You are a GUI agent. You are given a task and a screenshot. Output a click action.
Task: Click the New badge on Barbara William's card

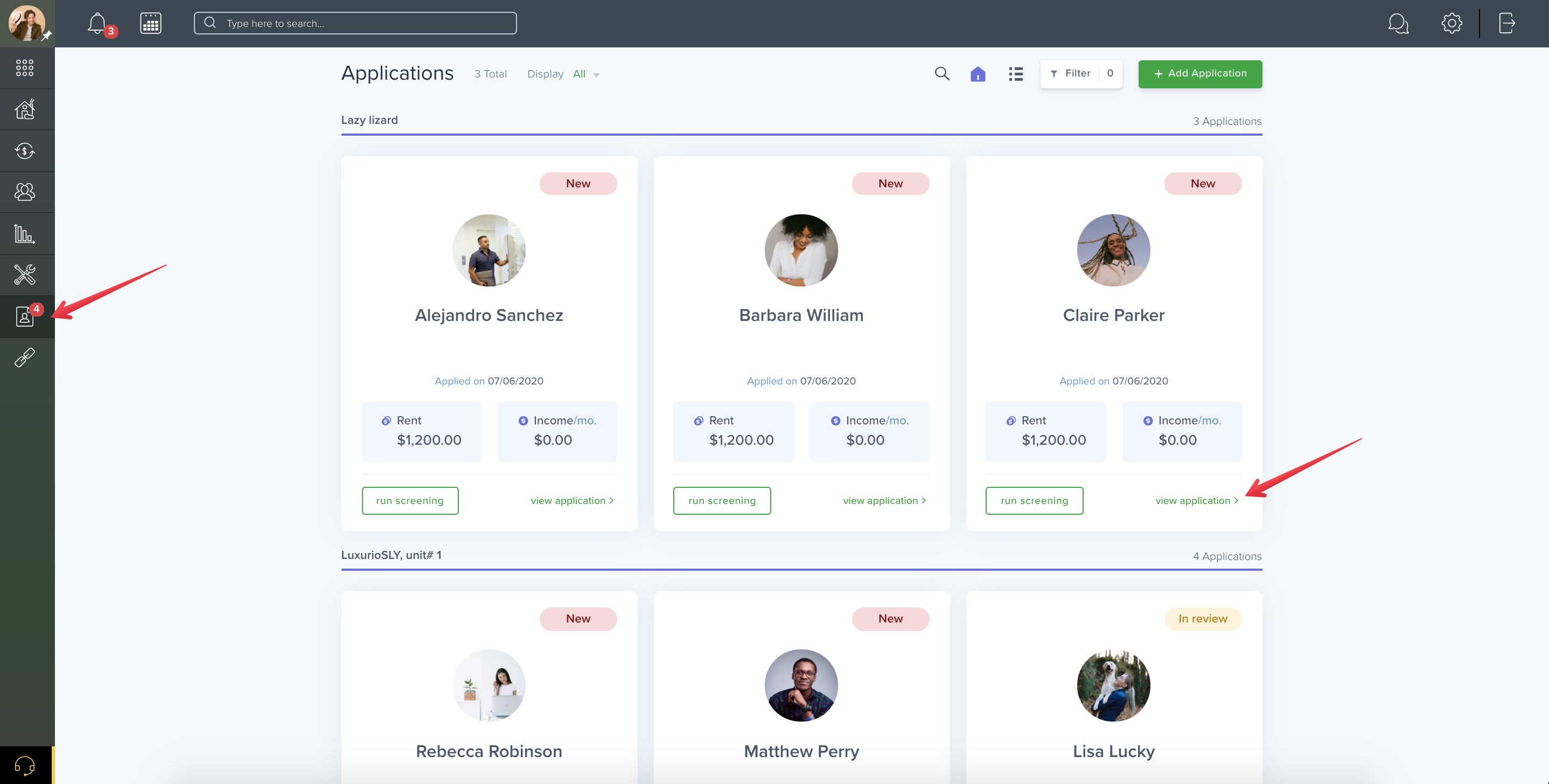(890, 184)
